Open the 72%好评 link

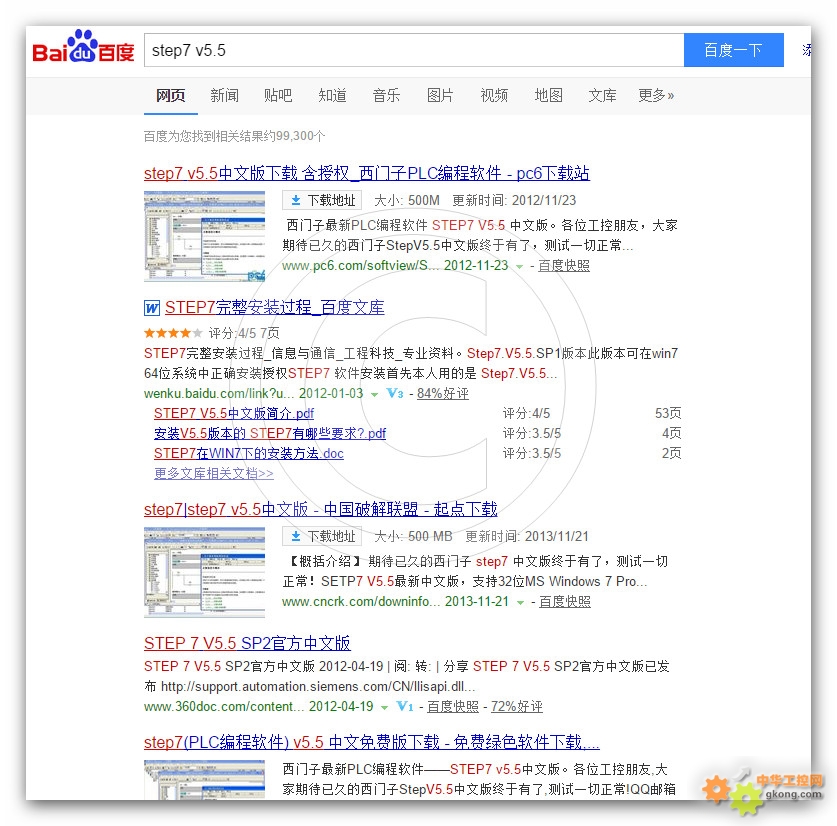pyautogui.click(x=517, y=706)
